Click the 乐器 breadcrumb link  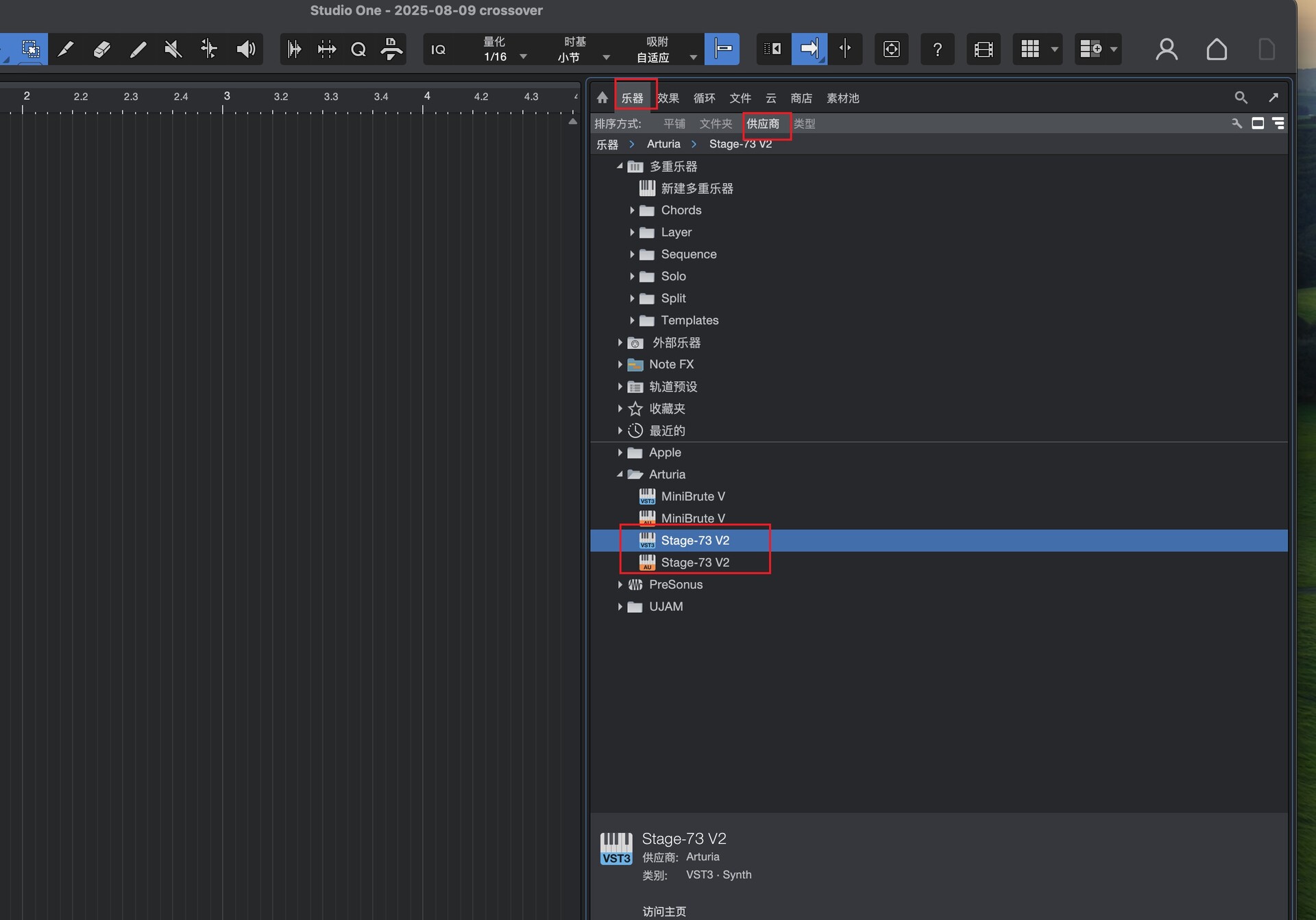click(607, 144)
